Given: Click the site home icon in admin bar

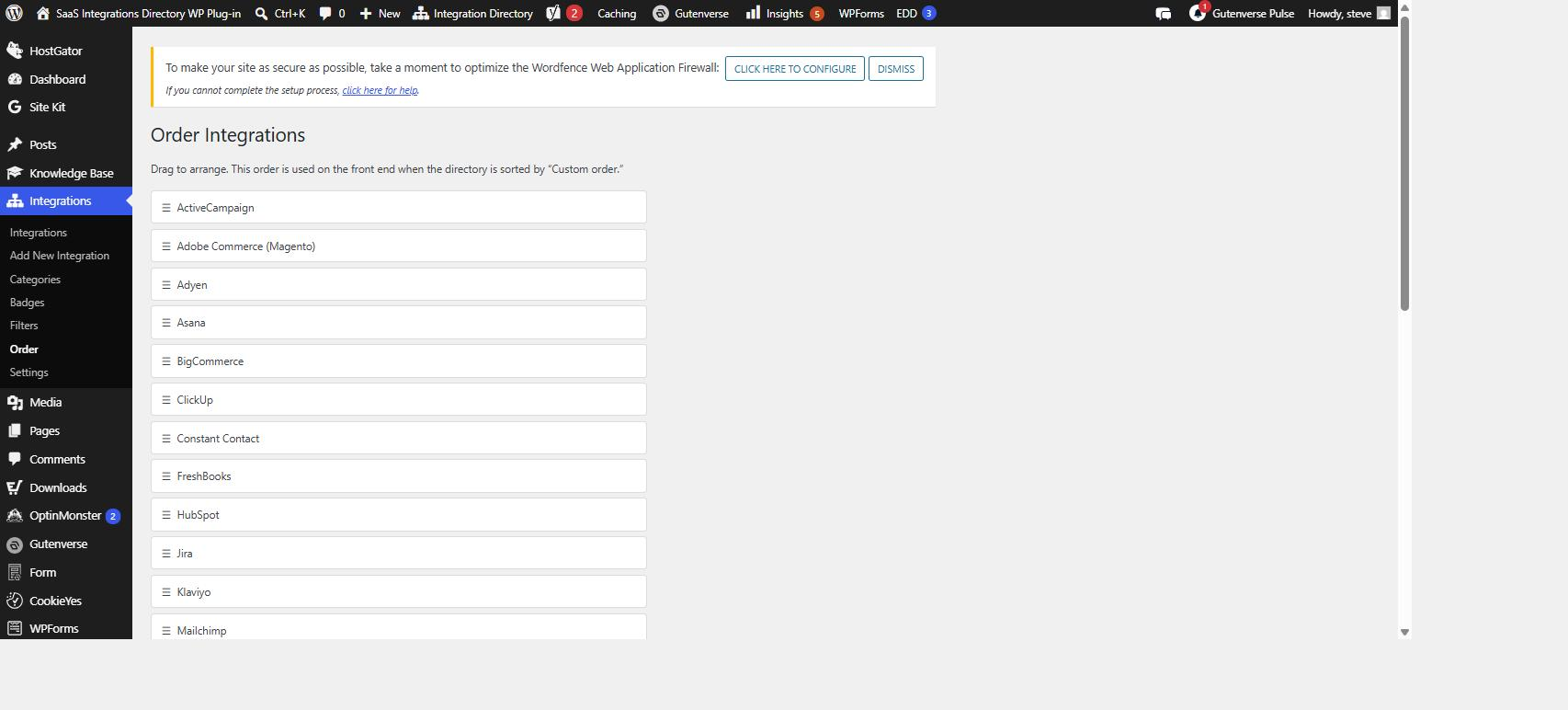Looking at the screenshot, I should (43, 13).
